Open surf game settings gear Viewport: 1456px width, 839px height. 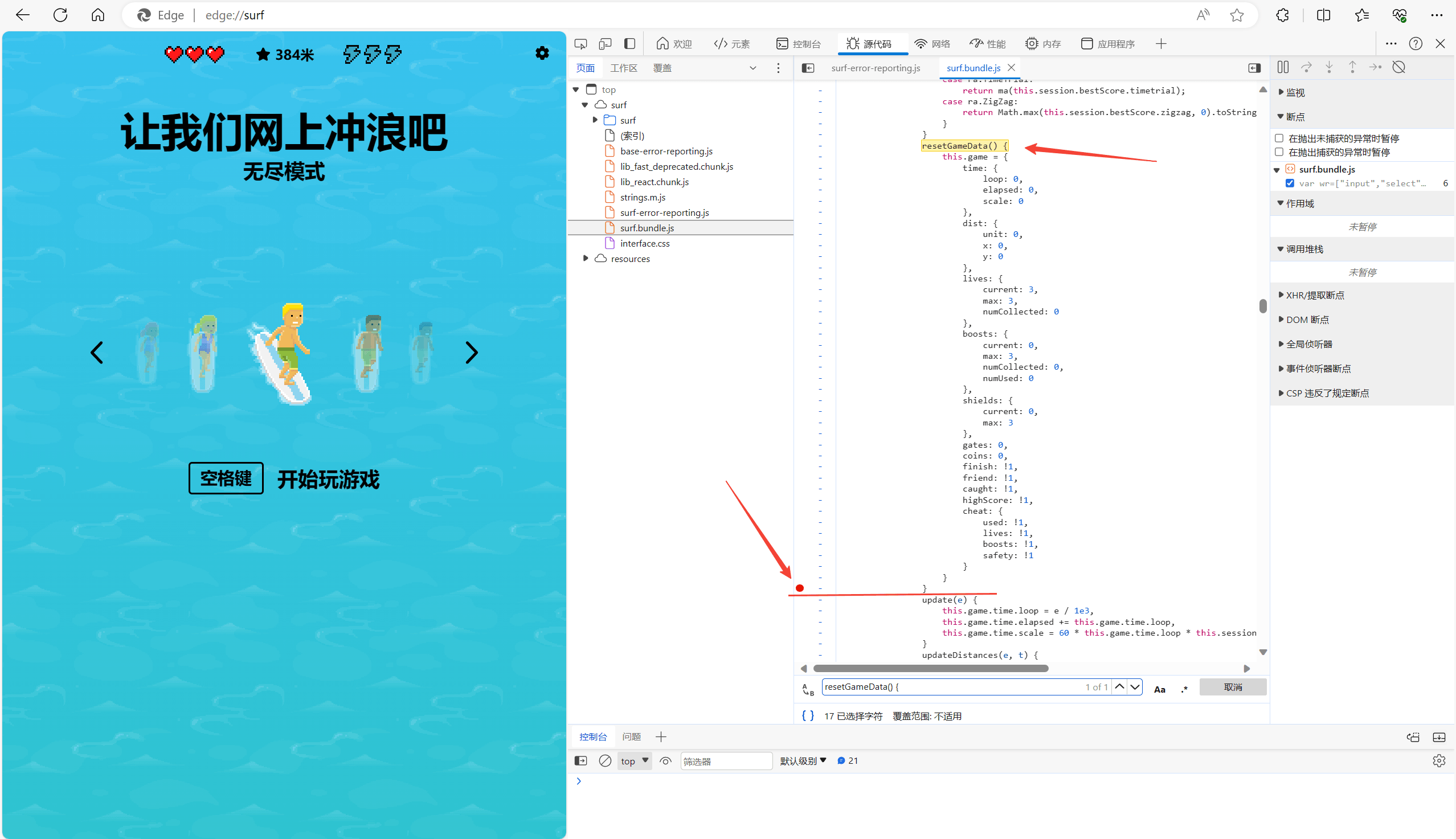tap(542, 53)
